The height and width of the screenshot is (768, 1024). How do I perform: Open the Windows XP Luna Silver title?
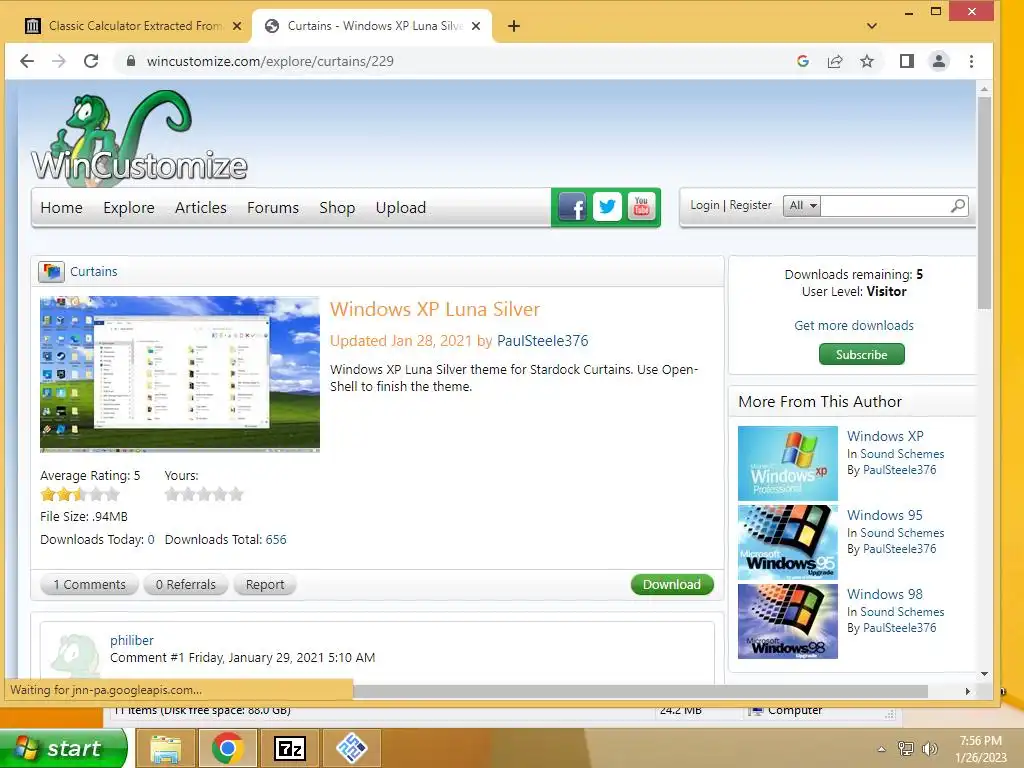coord(435,309)
